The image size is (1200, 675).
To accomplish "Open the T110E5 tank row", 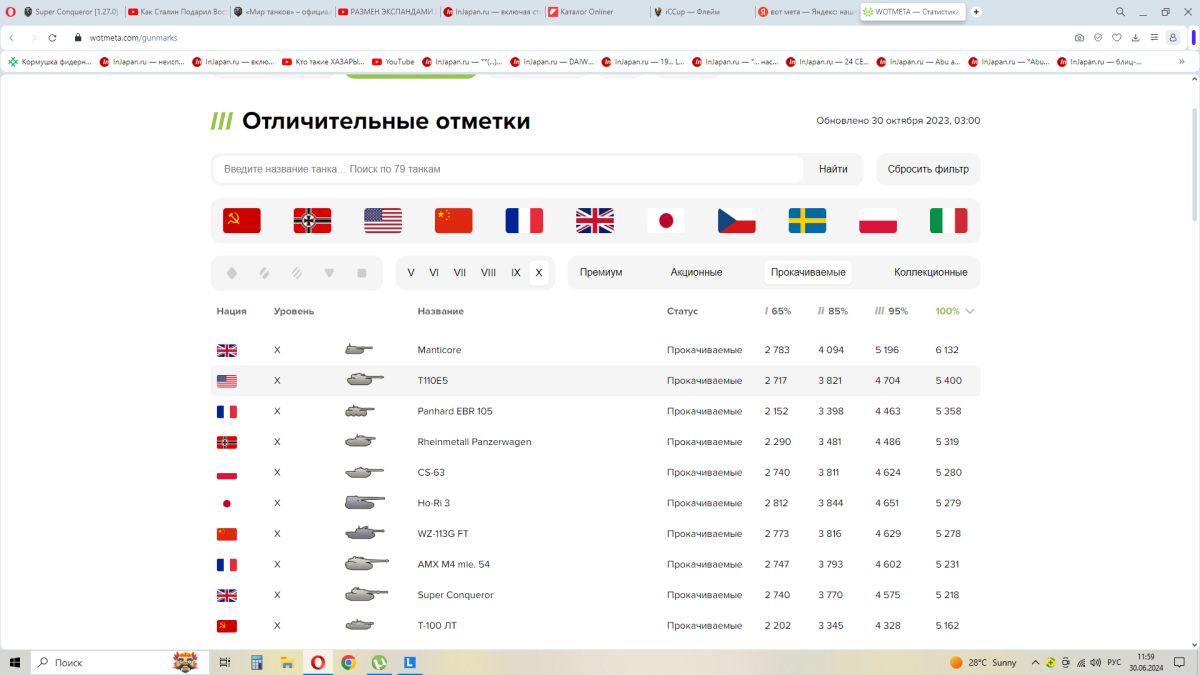I will (x=596, y=381).
